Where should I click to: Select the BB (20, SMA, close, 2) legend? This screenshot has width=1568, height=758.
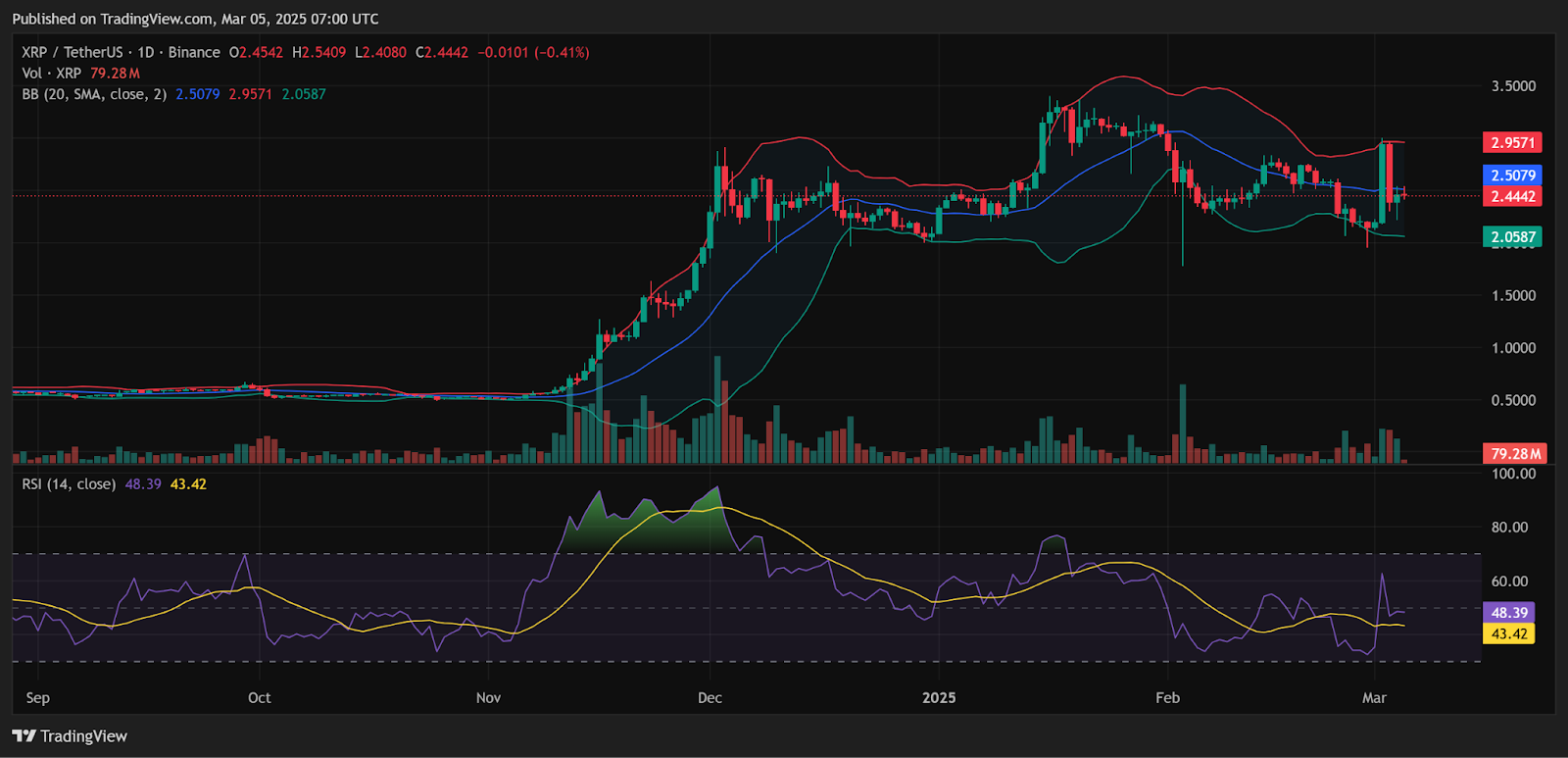pos(94,94)
